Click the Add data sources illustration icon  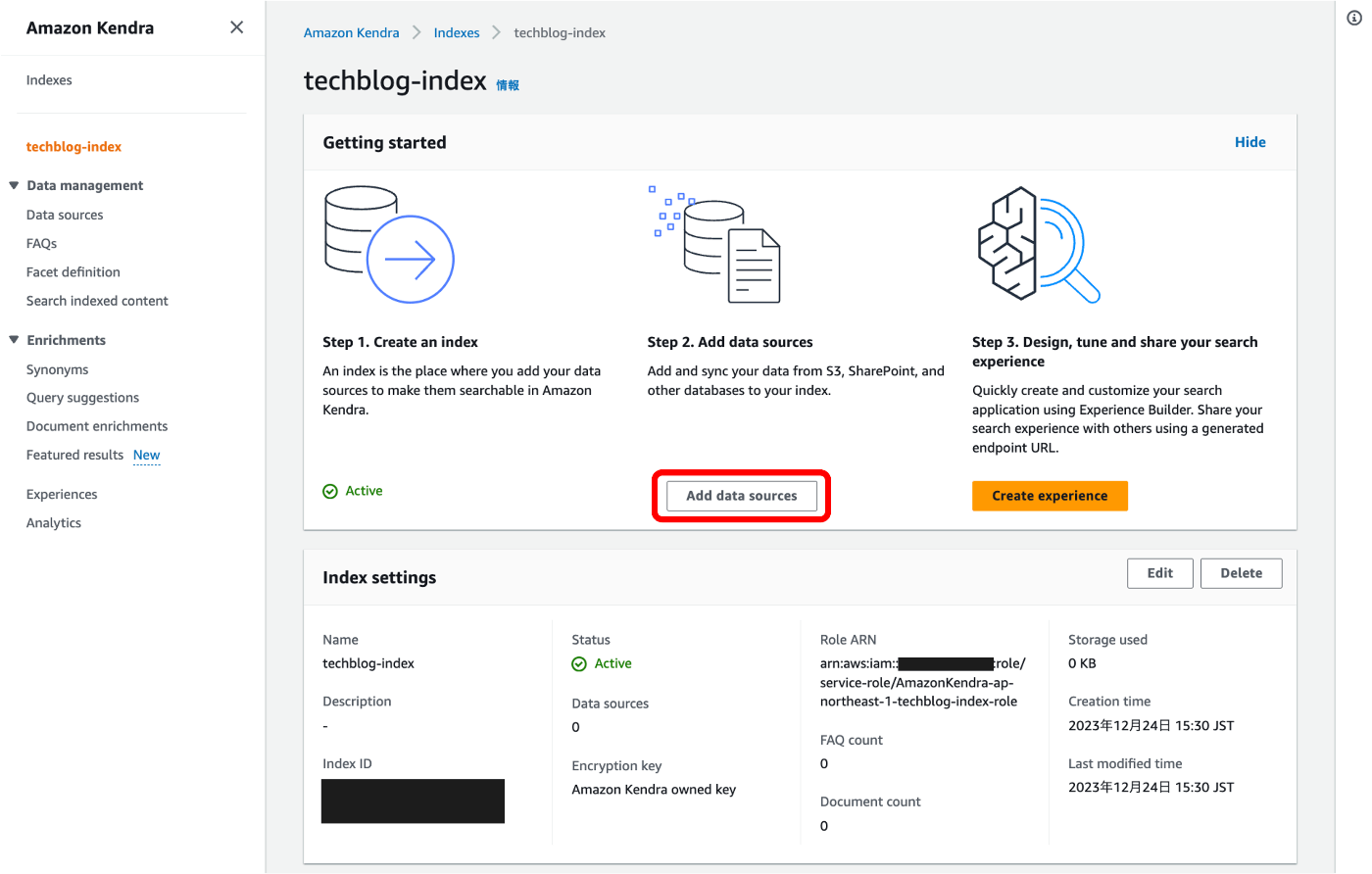[714, 244]
